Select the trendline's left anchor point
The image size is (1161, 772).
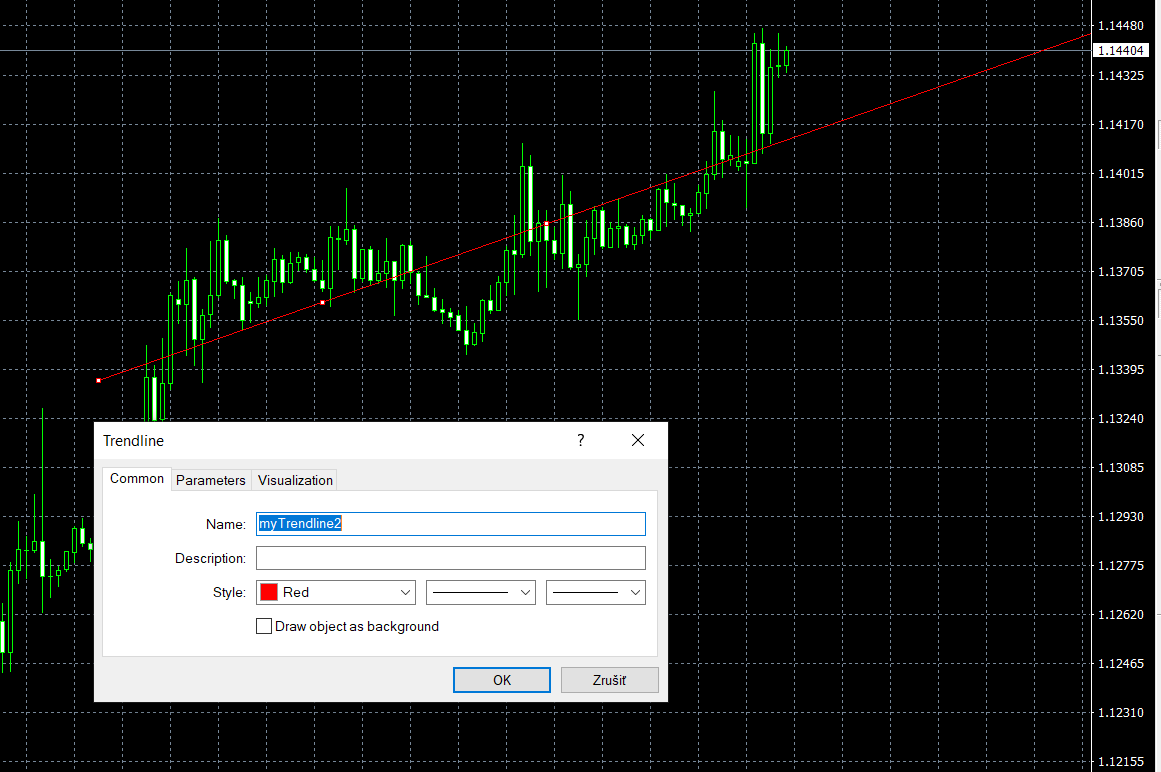coord(98,380)
